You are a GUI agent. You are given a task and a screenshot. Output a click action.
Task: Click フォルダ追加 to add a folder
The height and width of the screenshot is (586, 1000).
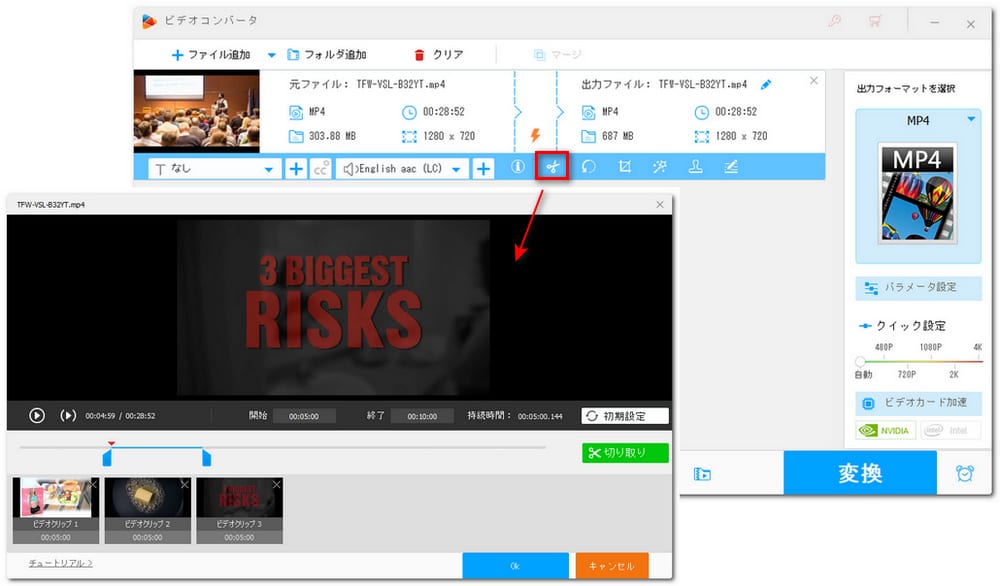tap(327, 55)
